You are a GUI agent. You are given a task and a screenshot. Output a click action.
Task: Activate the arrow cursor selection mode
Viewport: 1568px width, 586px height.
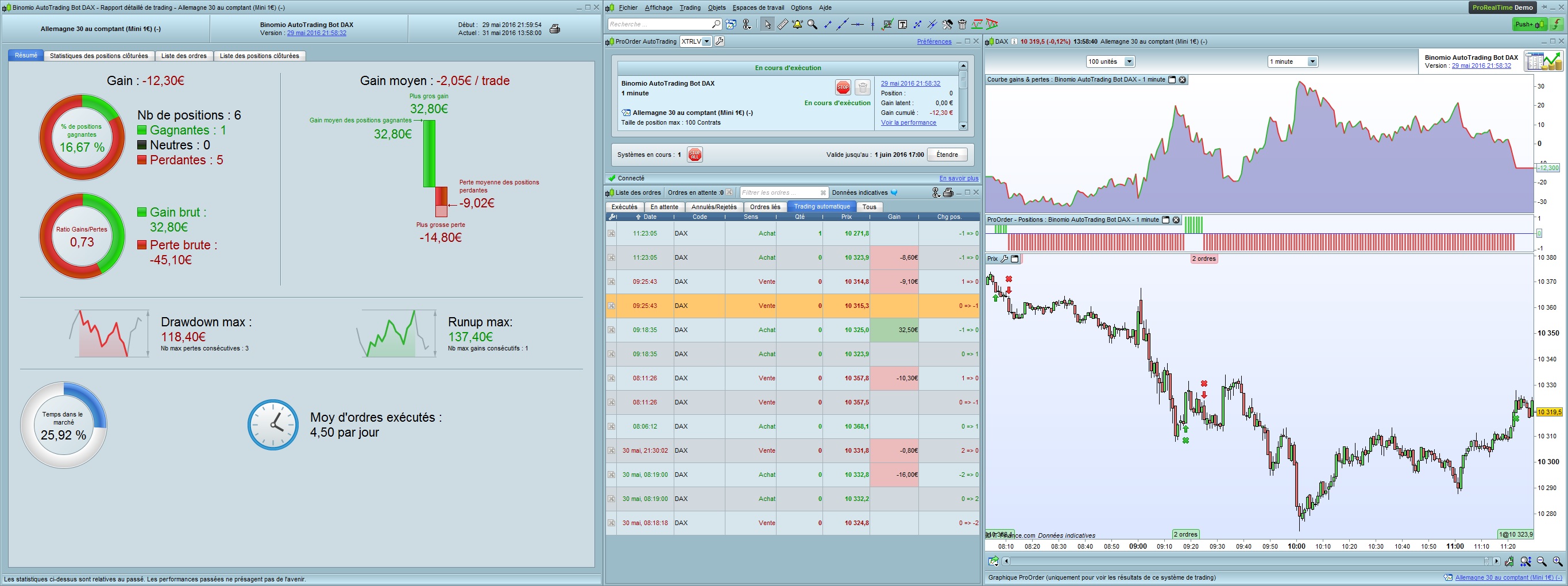tap(767, 24)
